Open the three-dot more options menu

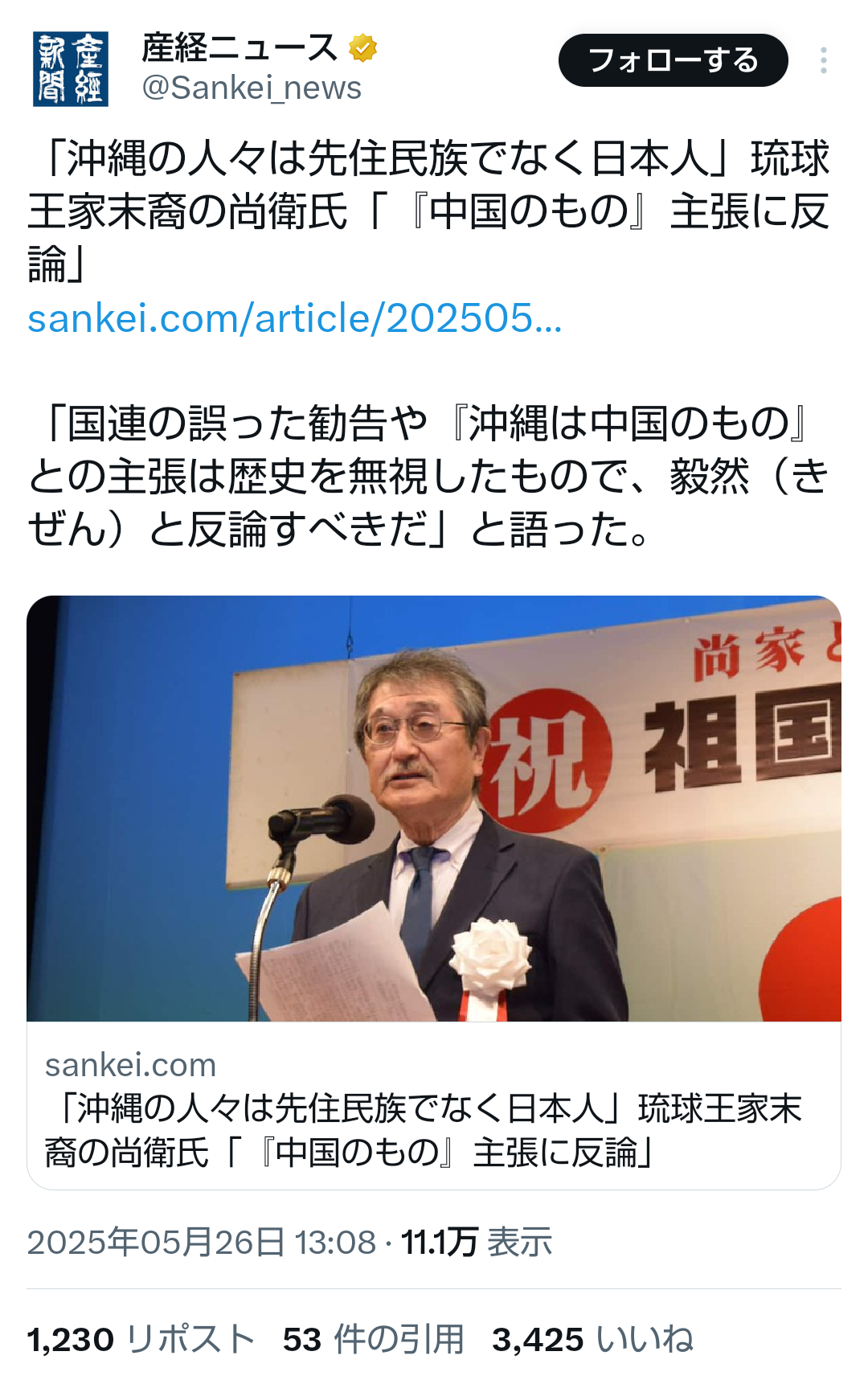click(x=823, y=60)
